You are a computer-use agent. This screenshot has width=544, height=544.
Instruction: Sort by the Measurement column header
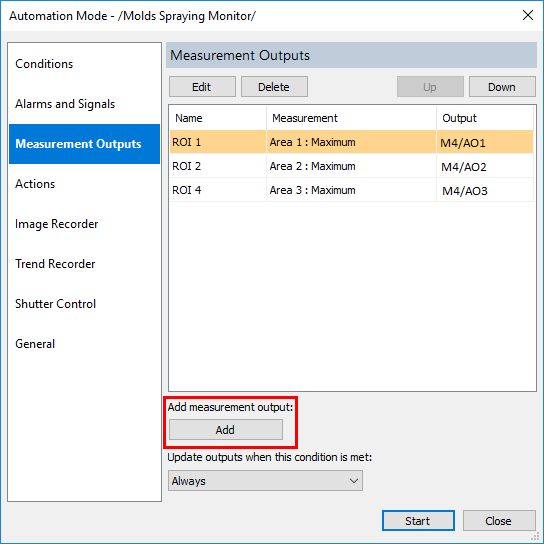(x=351, y=118)
